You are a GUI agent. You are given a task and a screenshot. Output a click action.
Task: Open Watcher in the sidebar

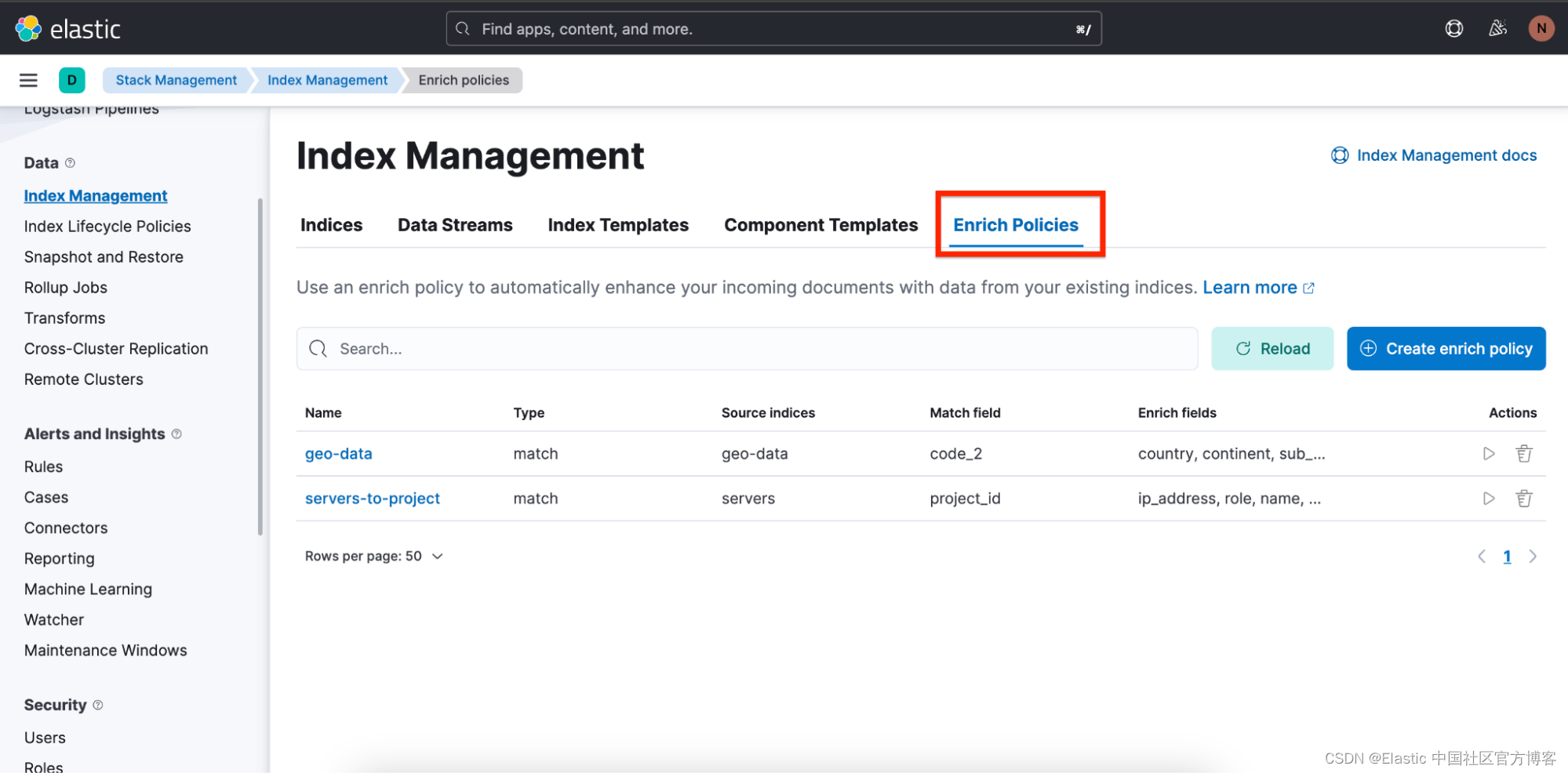click(53, 620)
